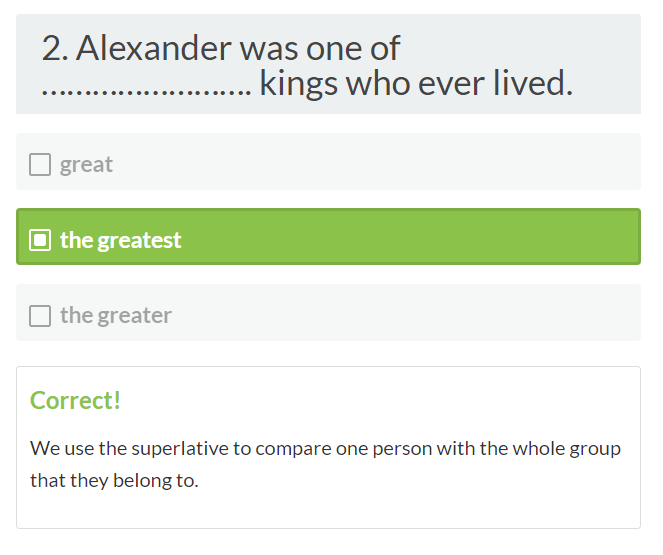Click empty area of the green highlighted answer bar
Image resolution: width=663 pixels, height=555 pixels.
(420, 238)
